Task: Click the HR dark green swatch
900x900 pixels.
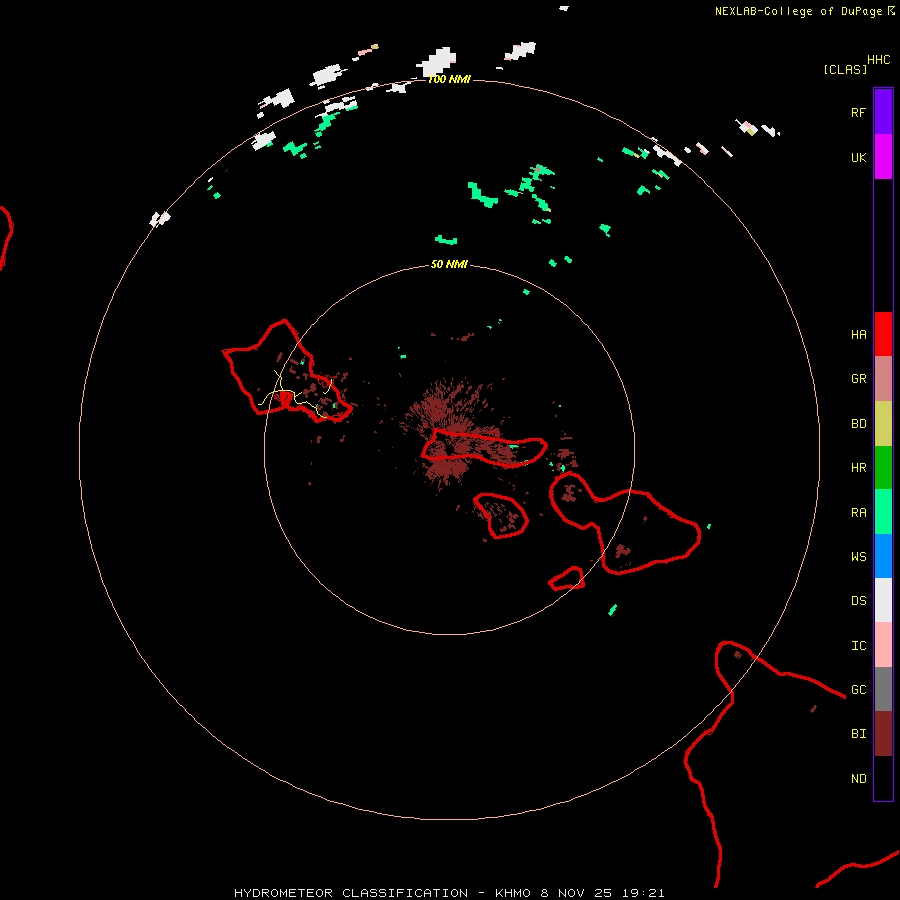Action: tap(883, 468)
